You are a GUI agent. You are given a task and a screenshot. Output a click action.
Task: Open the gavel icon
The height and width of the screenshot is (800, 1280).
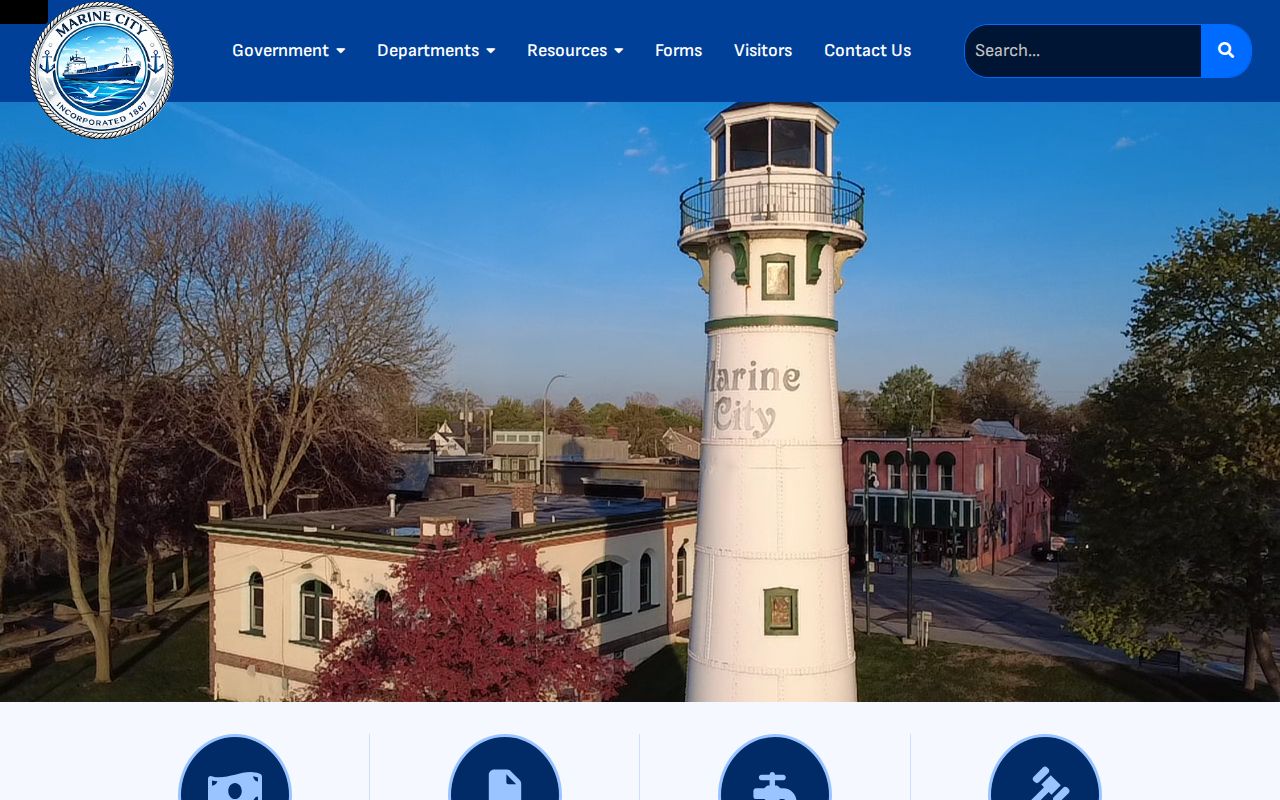1045,768
